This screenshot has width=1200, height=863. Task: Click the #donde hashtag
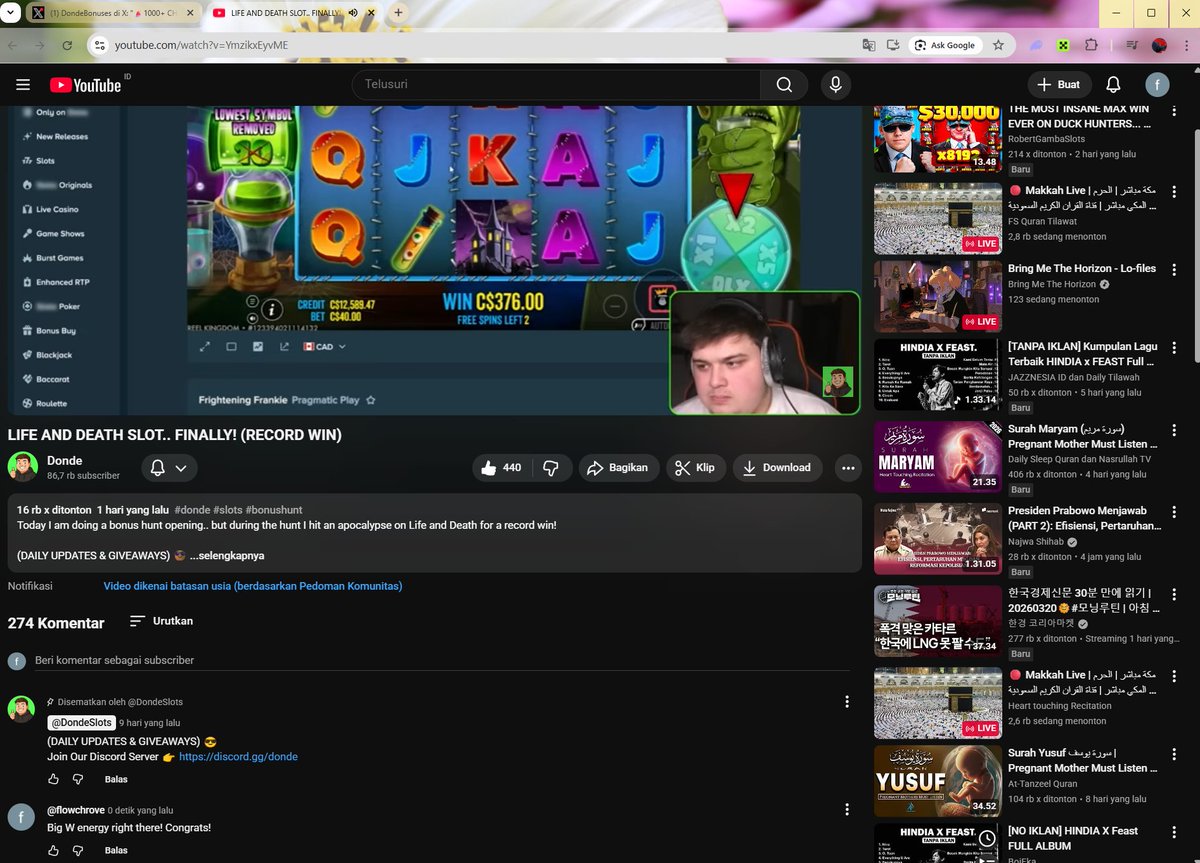coord(190,510)
